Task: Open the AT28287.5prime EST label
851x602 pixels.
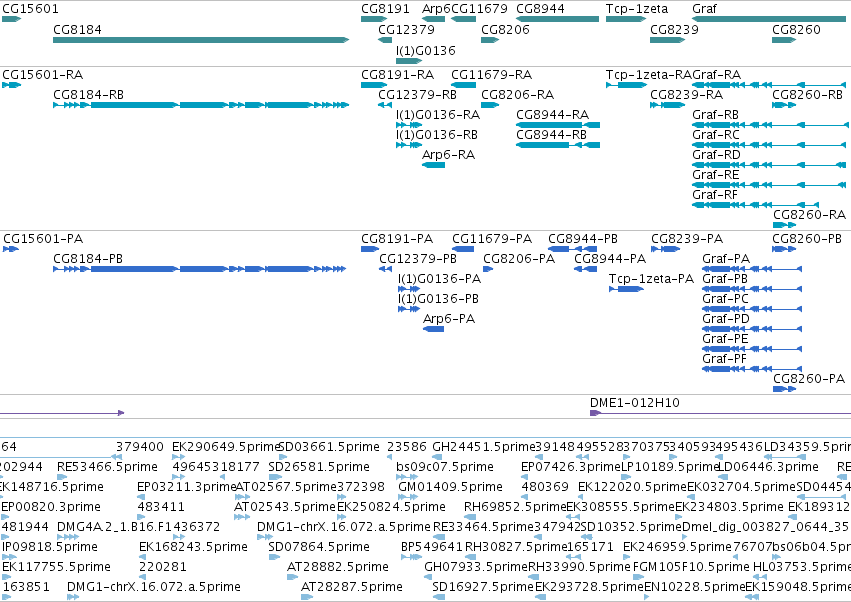Action: (x=352, y=587)
